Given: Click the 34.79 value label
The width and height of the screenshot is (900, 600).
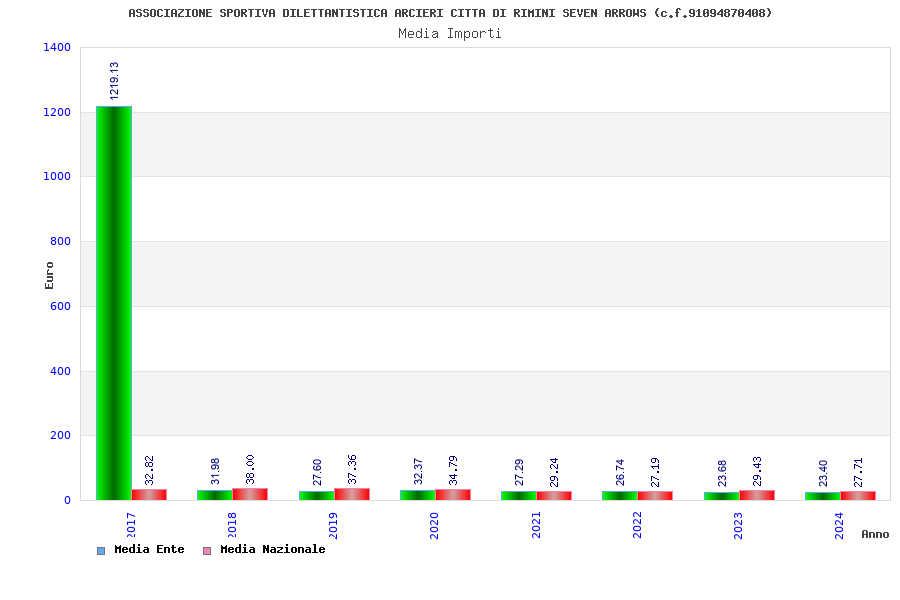Looking at the screenshot, I should [x=453, y=470].
